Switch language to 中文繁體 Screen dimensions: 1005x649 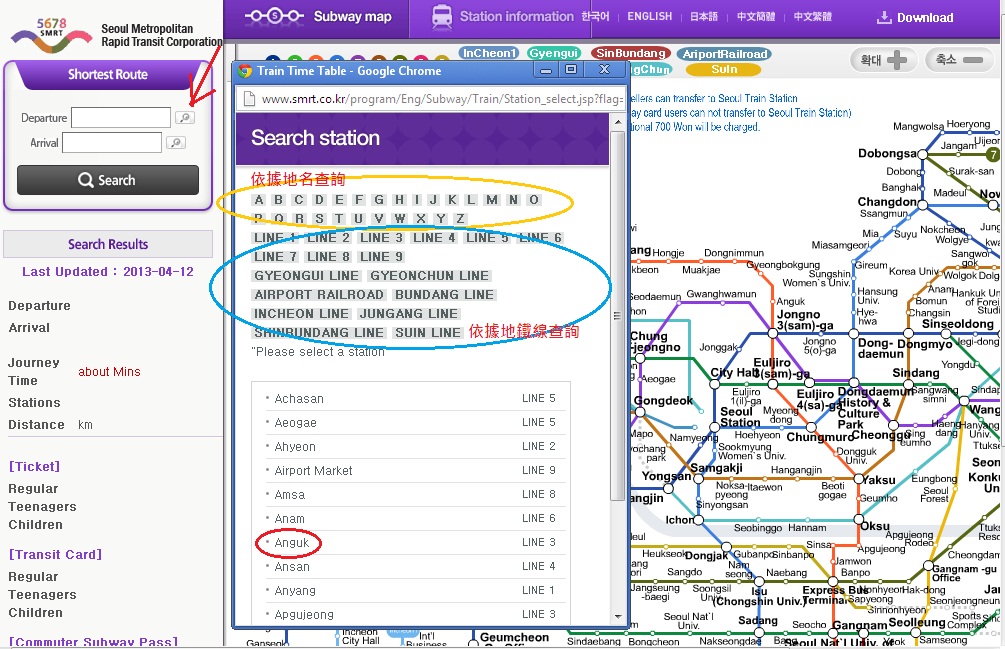pyautogui.click(x=813, y=17)
